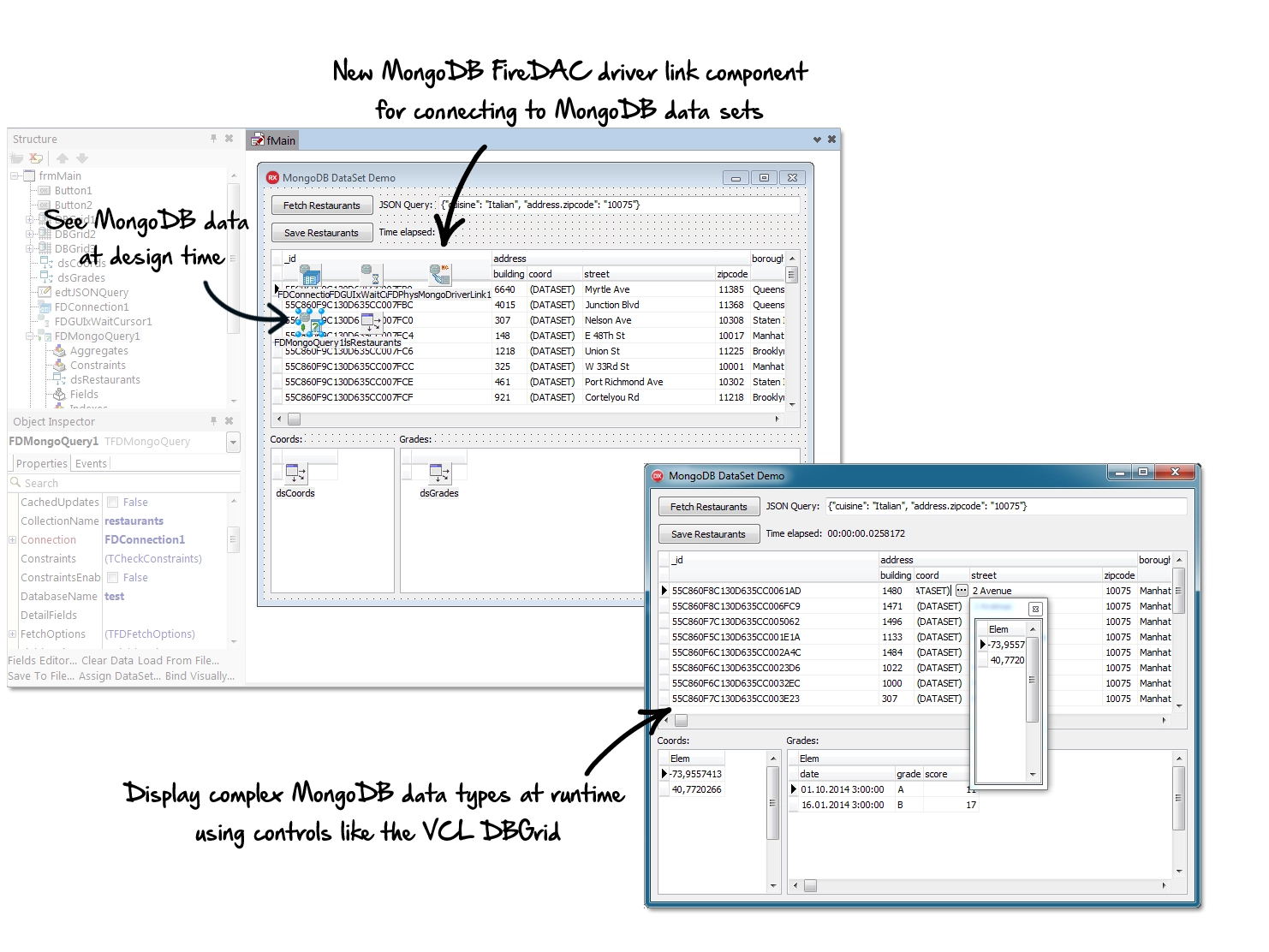Click the new item icon in Structure toolbar
Screen dimensions: 1269x952
[16, 158]
